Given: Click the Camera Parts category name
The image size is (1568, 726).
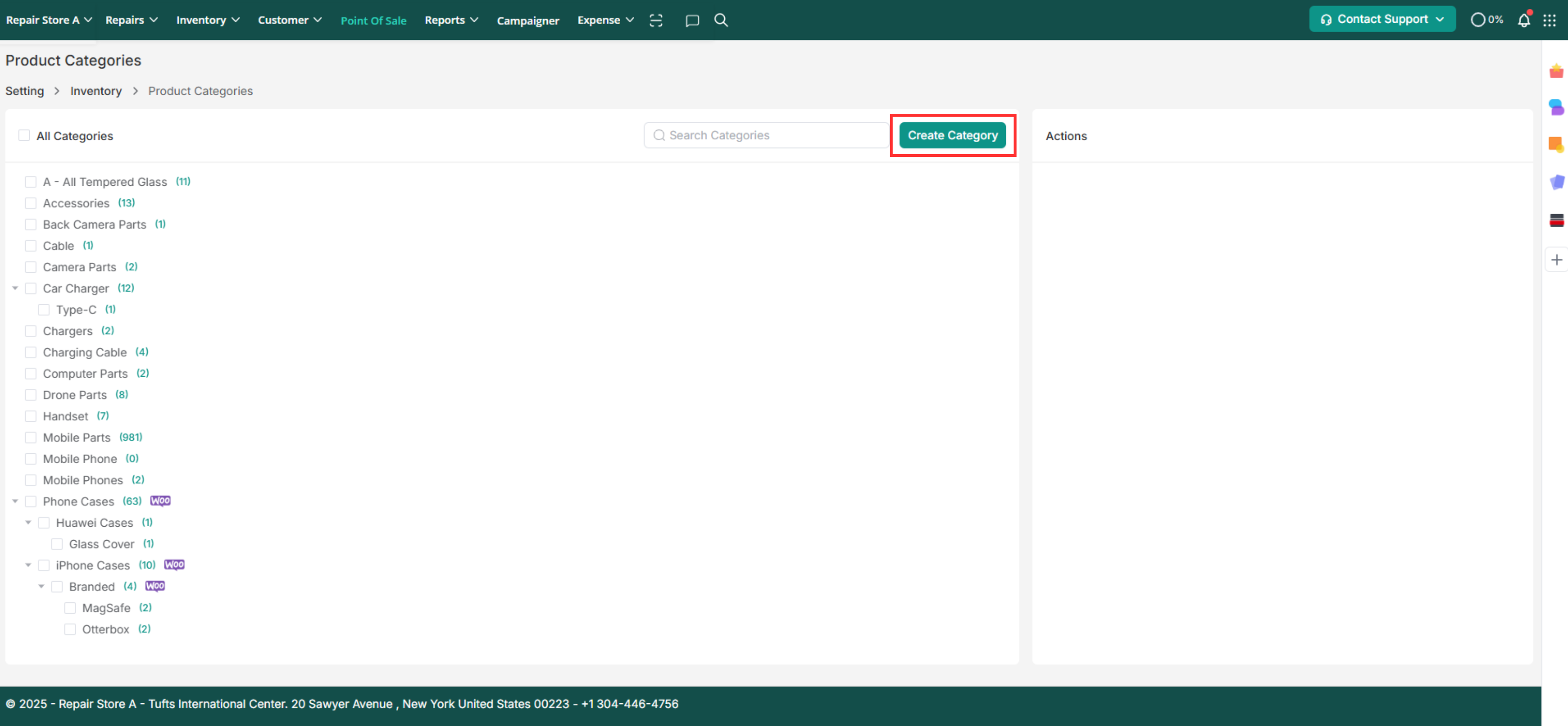Looking at the screenshot, I should (79, 267).
